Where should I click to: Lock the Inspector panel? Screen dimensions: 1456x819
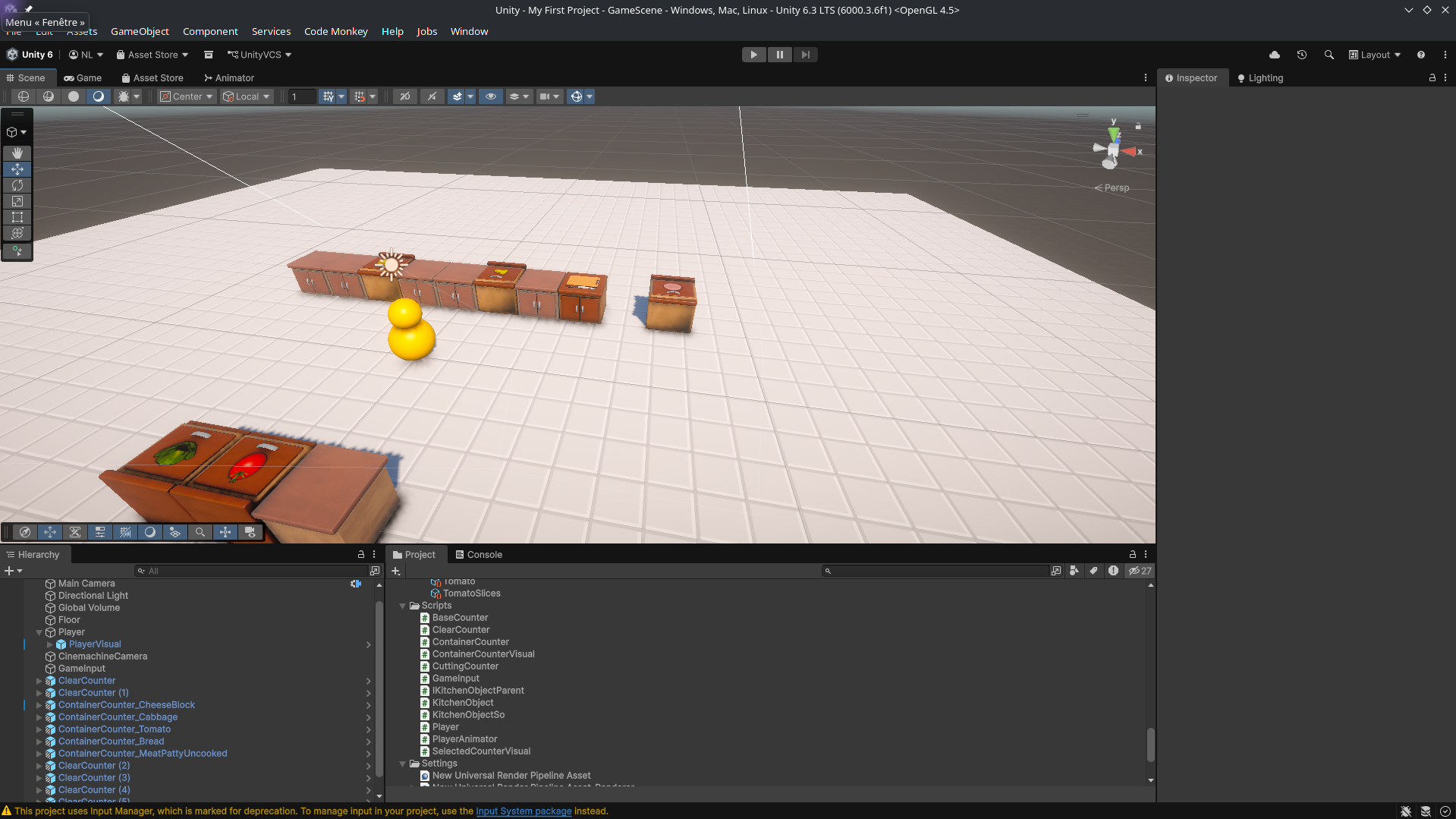(x=1432, y=78)
